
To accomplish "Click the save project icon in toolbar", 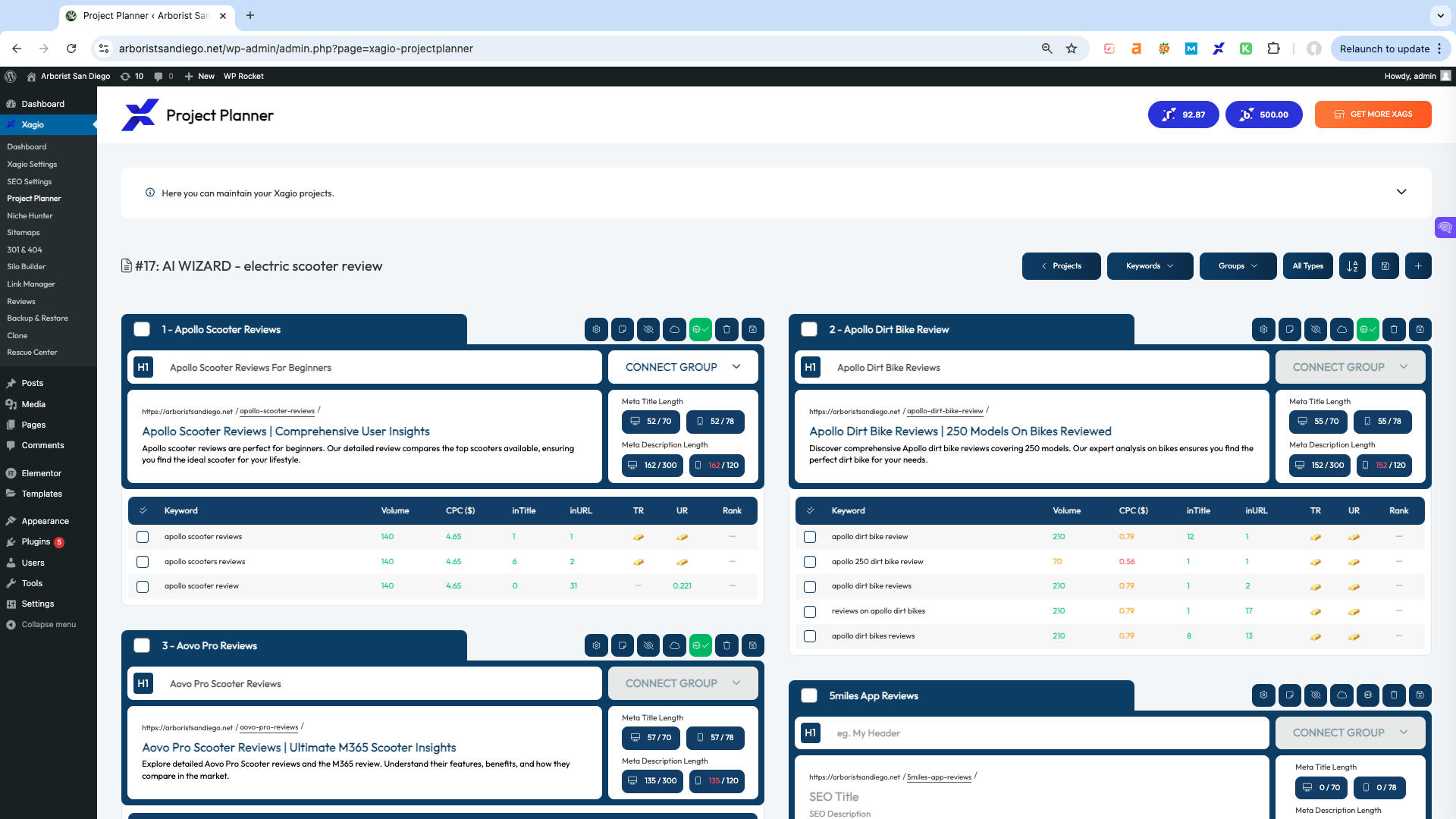I will pos(1385,266).
